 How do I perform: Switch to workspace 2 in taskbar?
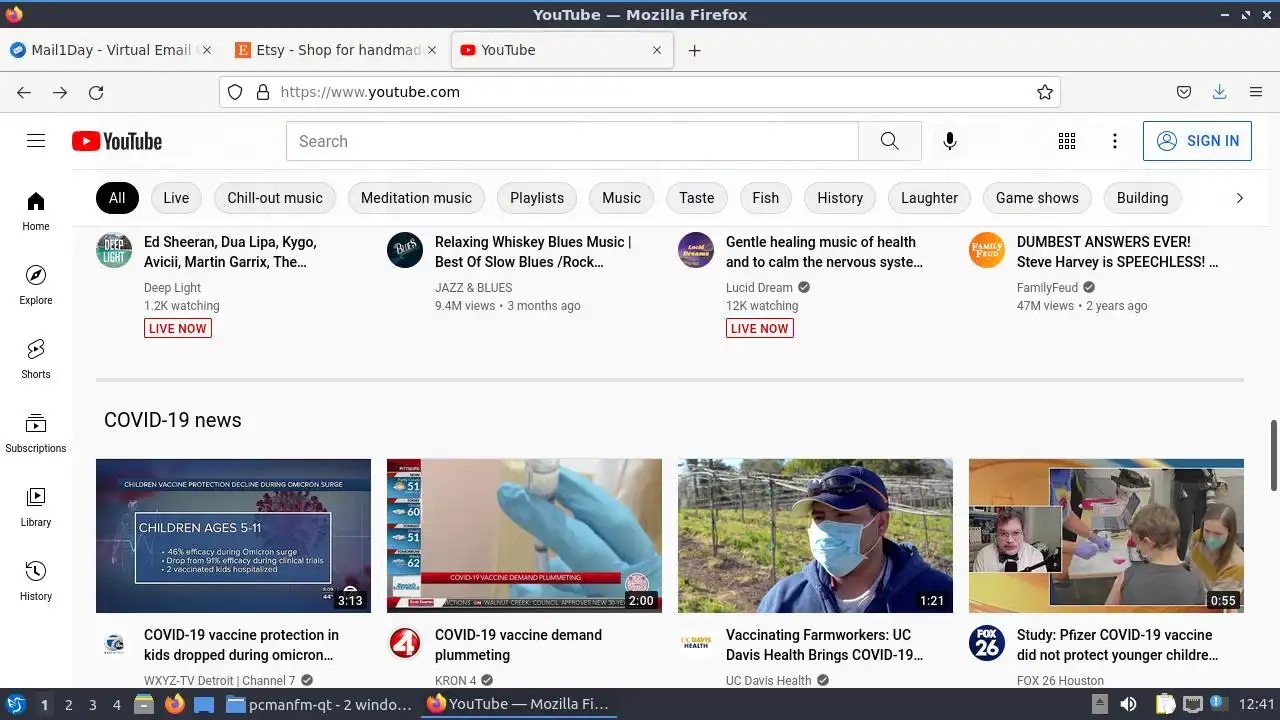[68, 705]
